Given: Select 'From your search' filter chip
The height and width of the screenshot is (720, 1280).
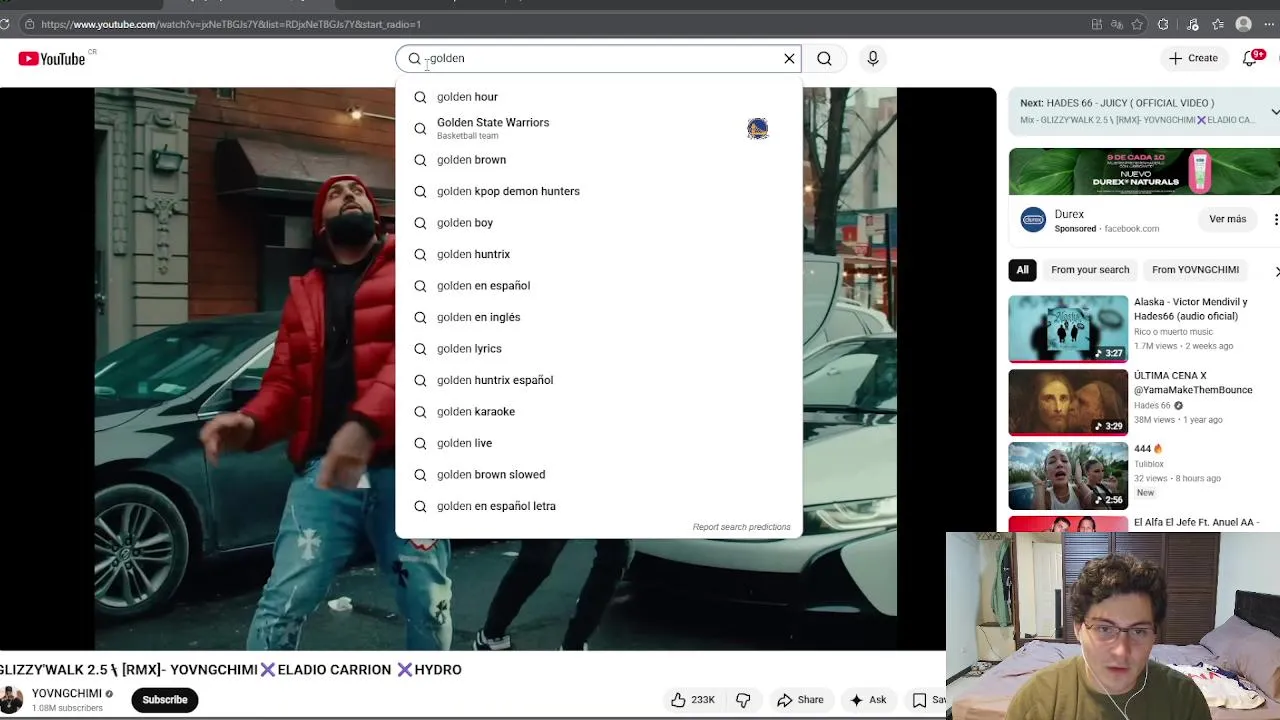Looking at the screenshot, I should [1090, 270].
